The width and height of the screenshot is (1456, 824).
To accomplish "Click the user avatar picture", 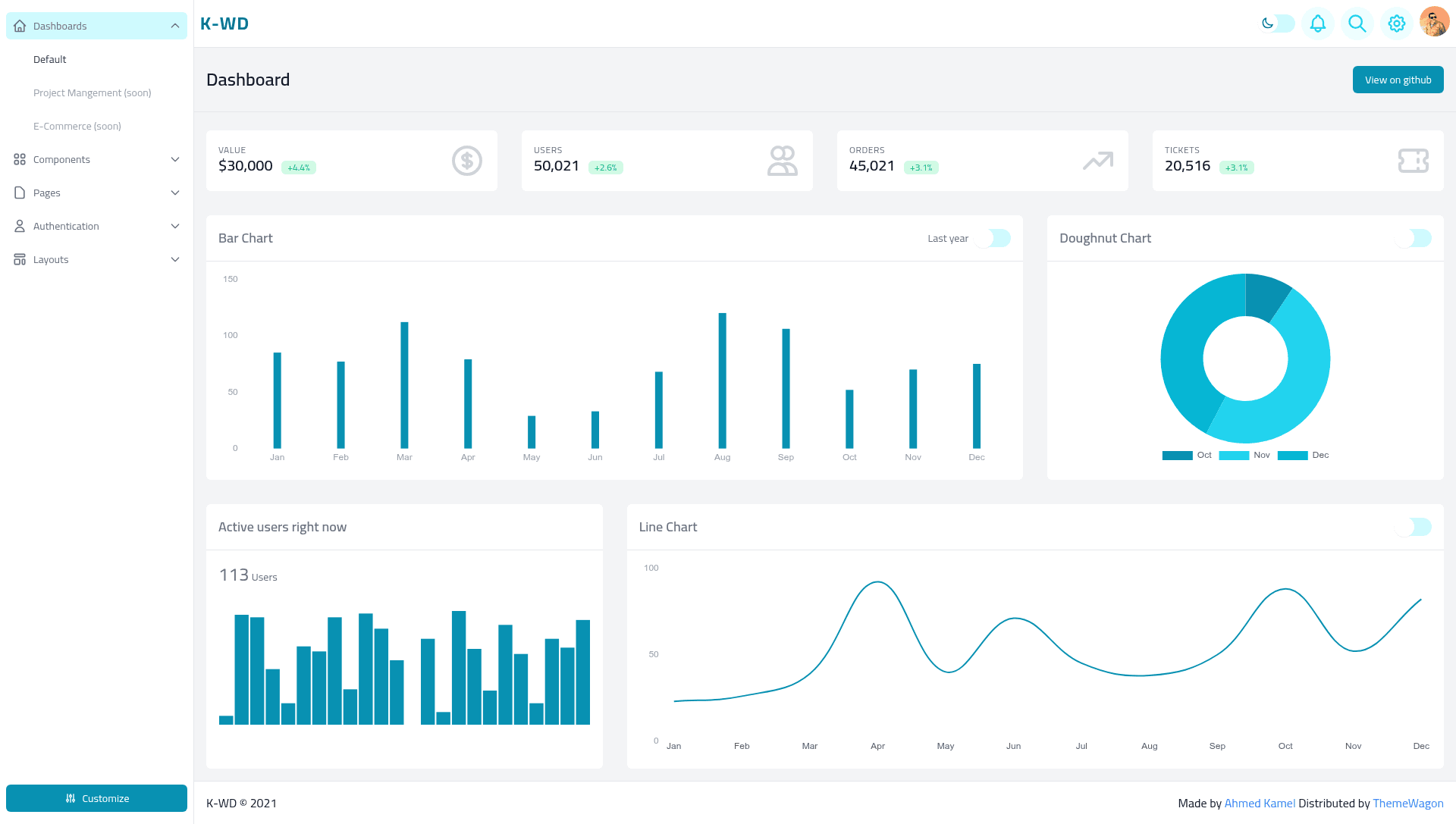I will click(1435, 22).
